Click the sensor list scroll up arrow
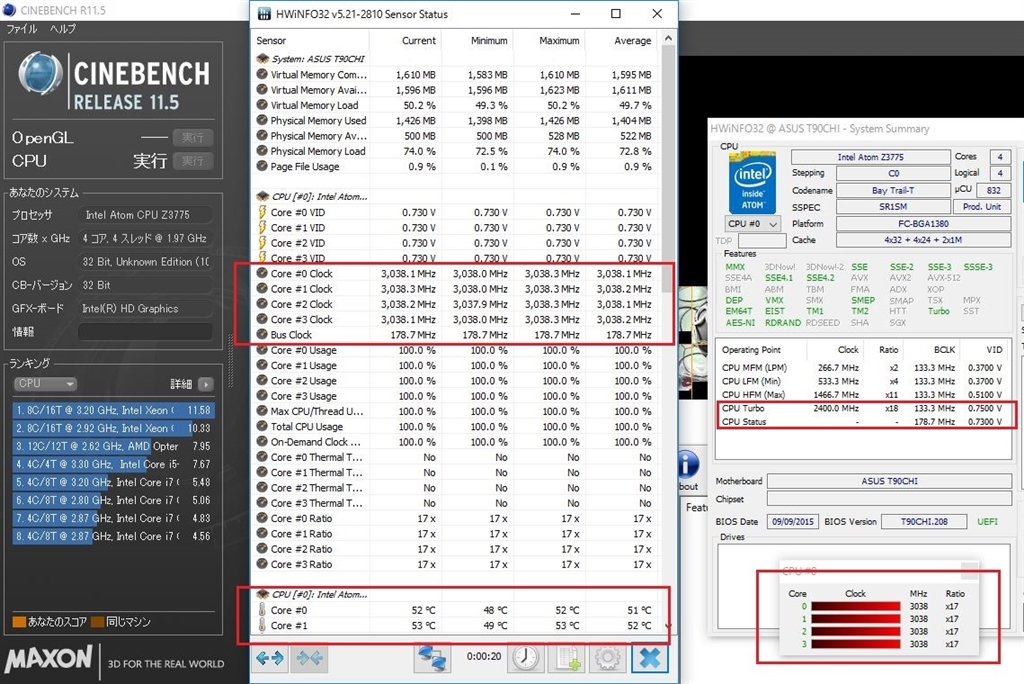Image resolution: width=1024 pixels, height=684 pixels. coord(668,39)
